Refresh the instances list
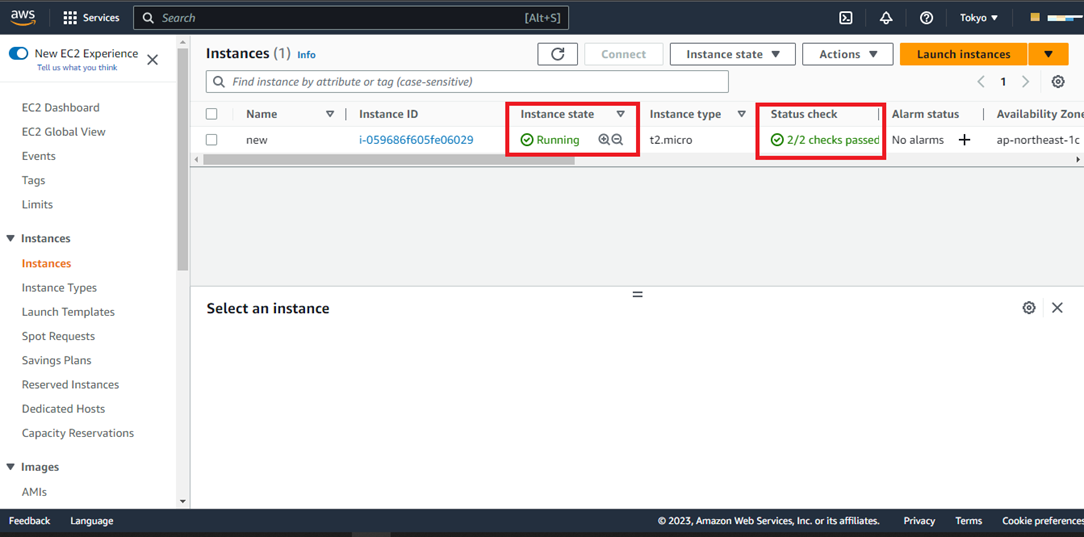This screenshot has width=1084, height=537. point(557,54)
